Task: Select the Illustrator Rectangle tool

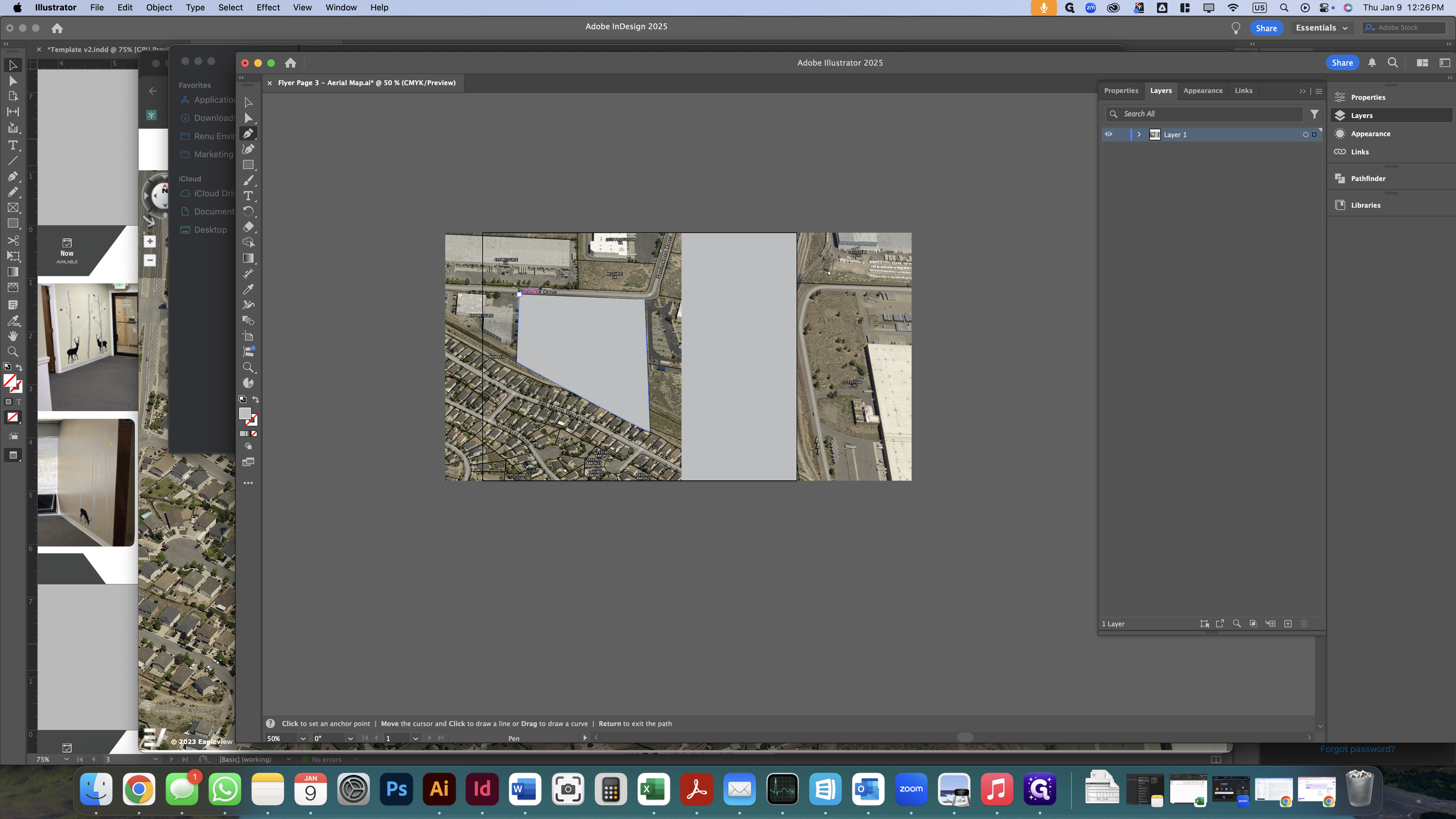Action: click(x=248, y=164)
